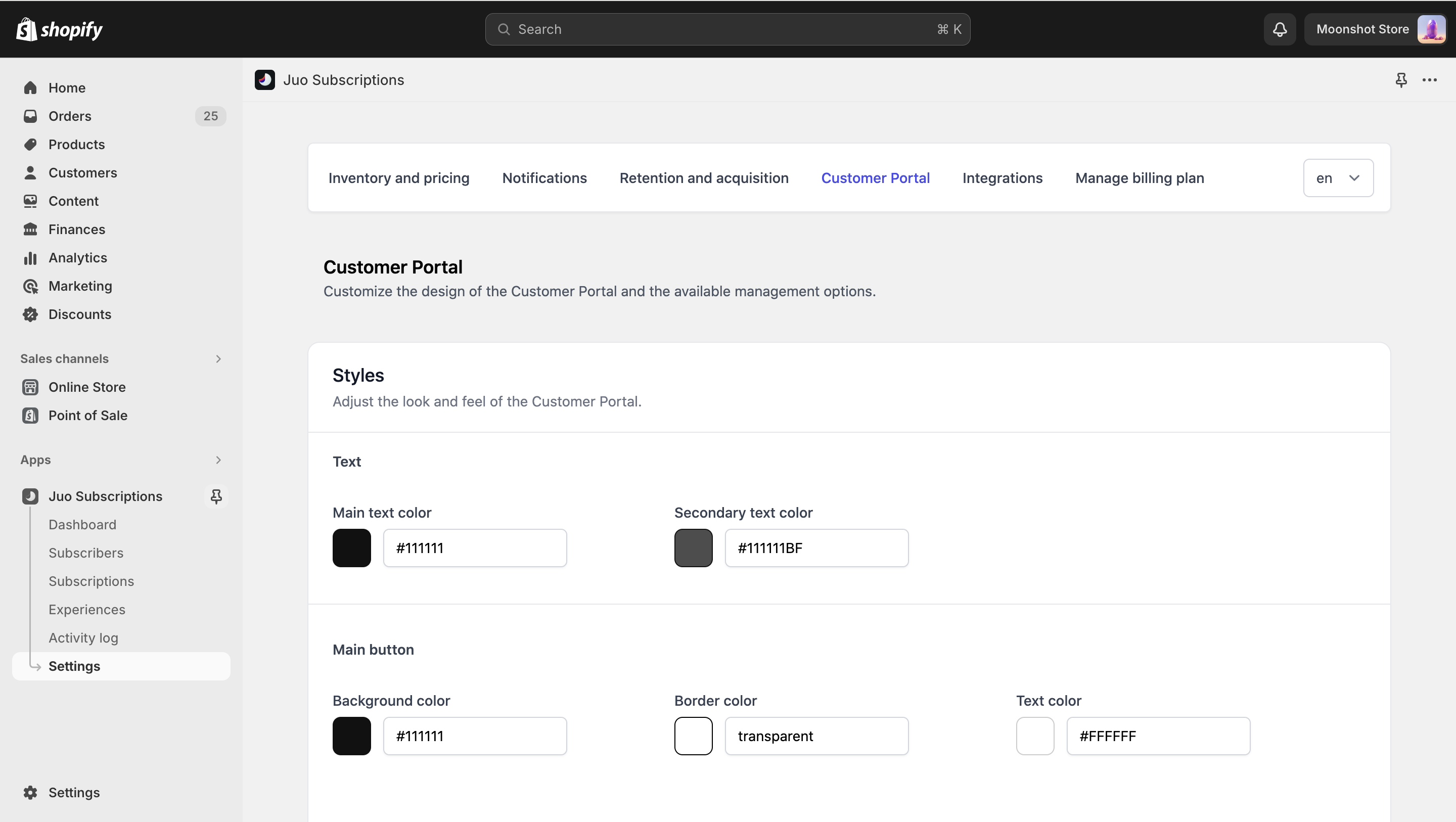1456x822 pixels.
Task: Click the main text color swatch
Action: click(x=352, y=548)
